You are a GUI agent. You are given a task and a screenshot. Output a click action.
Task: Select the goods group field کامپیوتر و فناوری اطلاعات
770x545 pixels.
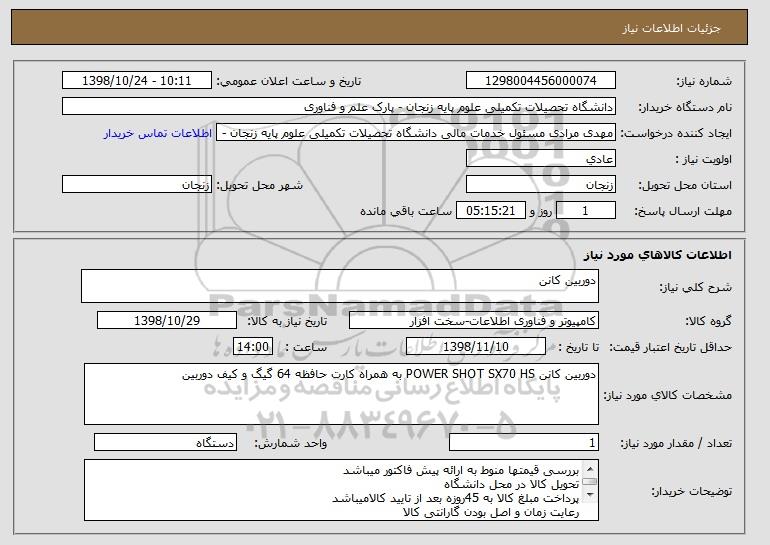pyautogui.click(x=474, y=321)
